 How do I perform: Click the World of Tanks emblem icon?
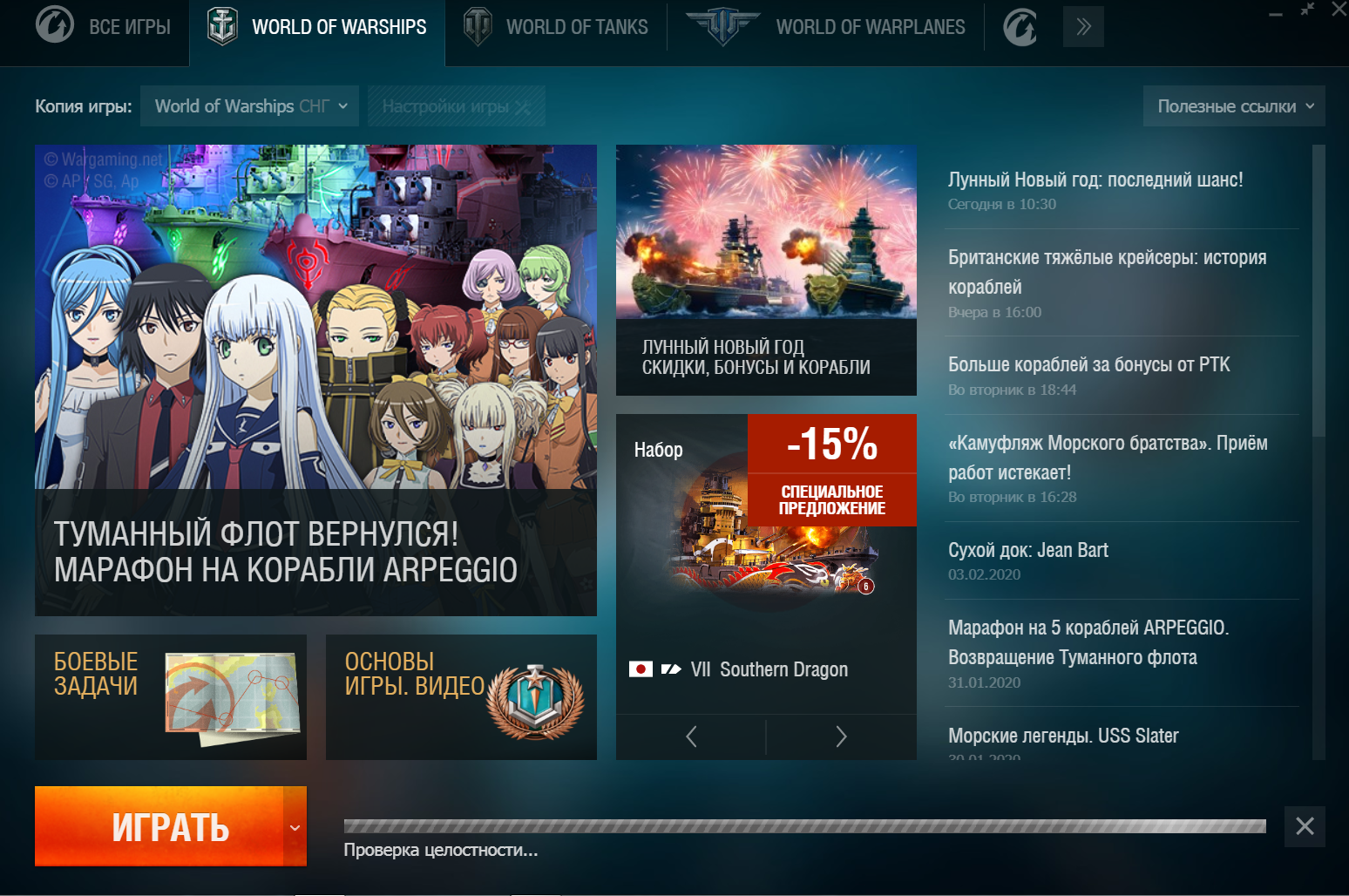[x=478, y=26]
